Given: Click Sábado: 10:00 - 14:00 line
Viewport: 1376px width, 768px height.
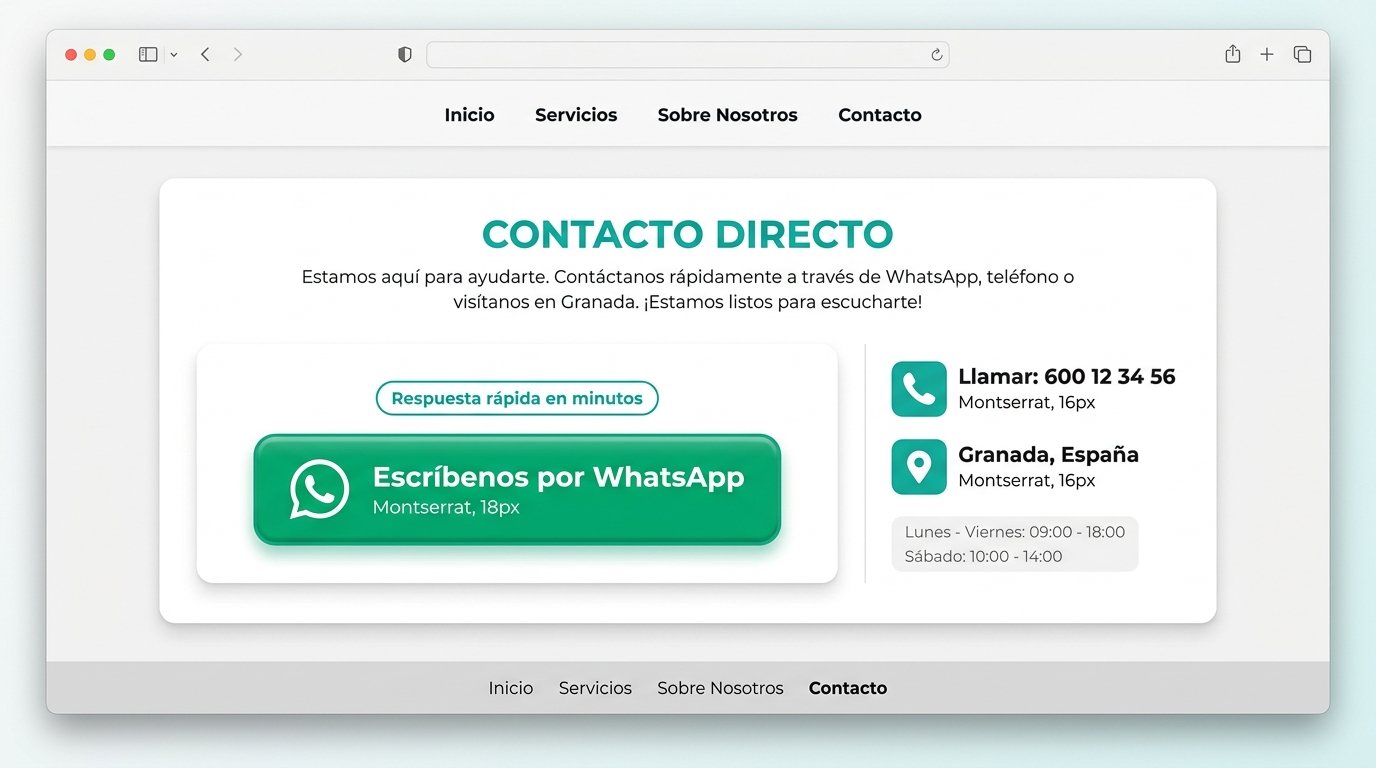Looking at the screenshot, I should tap(983, 556).
